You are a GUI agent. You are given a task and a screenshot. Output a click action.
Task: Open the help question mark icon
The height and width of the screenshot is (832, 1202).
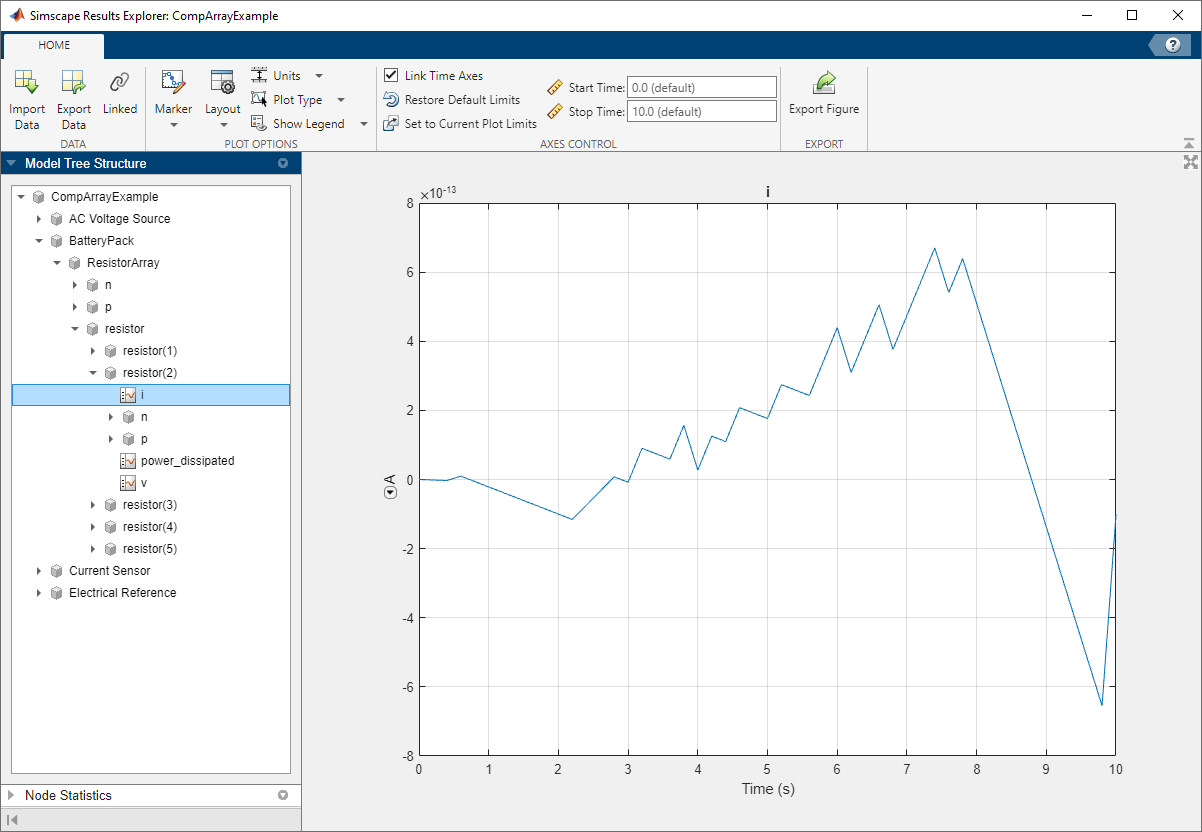click(1173, 45)
